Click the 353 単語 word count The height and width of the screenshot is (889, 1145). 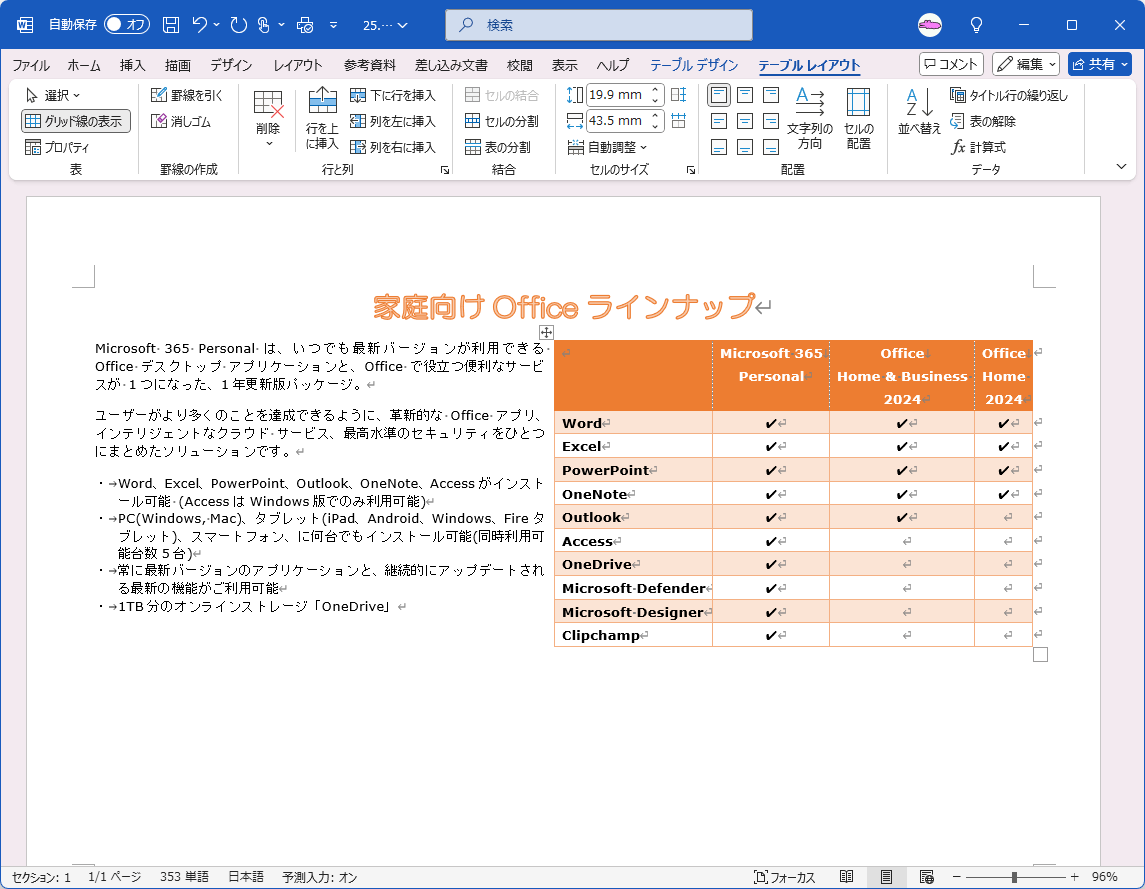click(184, 877)
